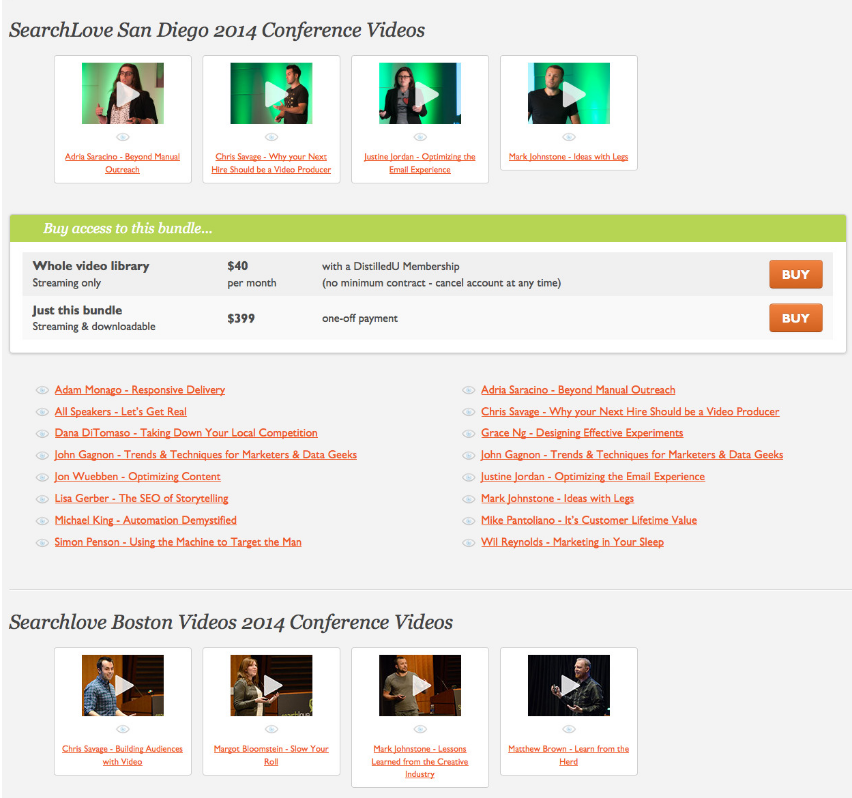The image size is (852, 798).
Task: Open Dana DiTomaso Local Competition link
Action: pos(186,433)
